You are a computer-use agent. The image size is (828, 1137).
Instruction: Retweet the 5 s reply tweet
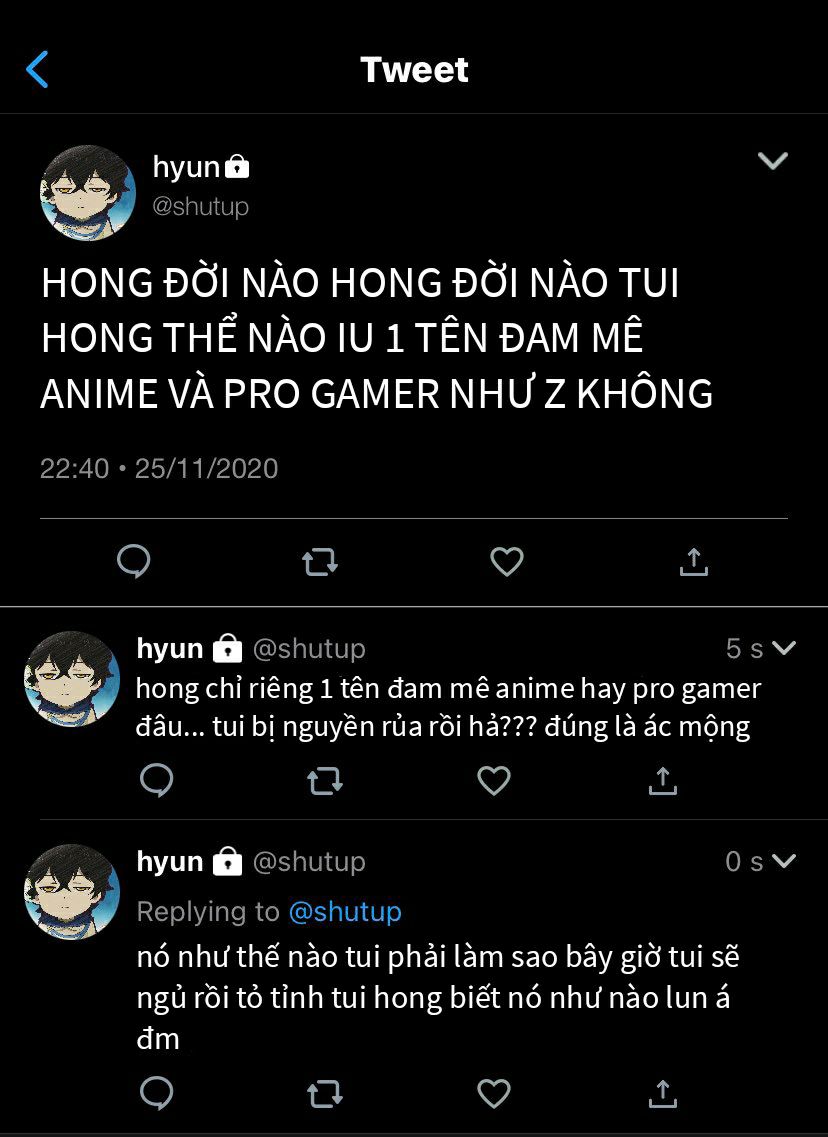coord(325,782)
